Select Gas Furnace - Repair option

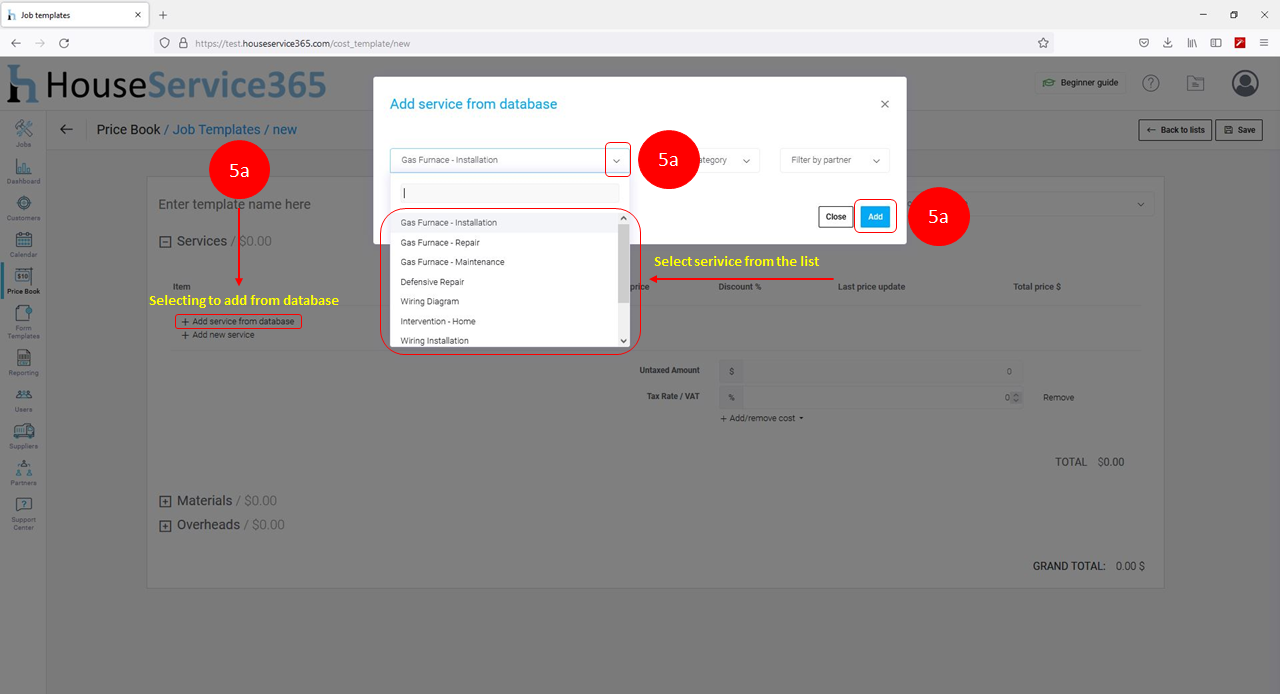click(504, 242)
